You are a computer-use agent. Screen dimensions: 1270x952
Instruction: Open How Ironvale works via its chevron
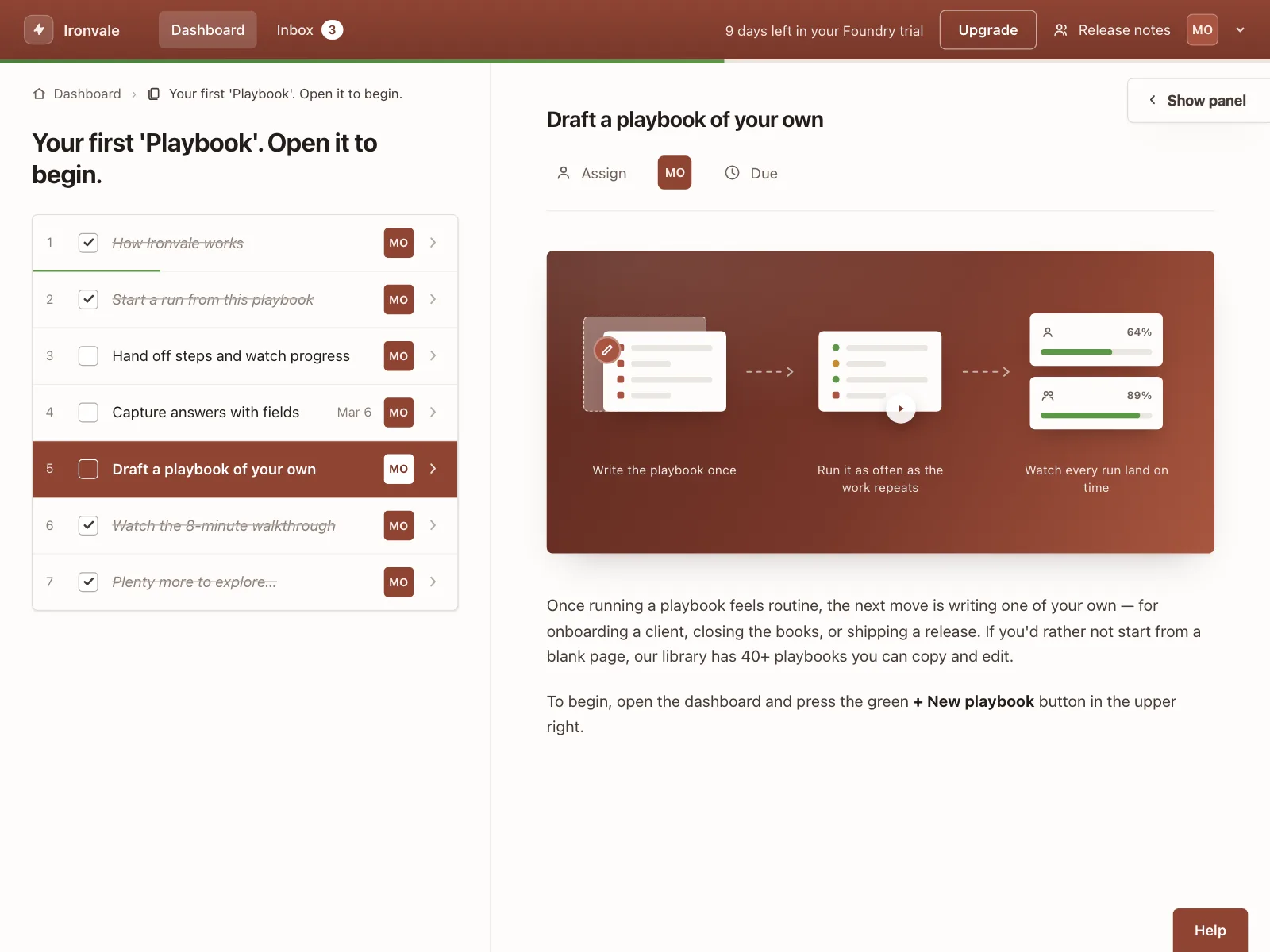tap(433, 243)
